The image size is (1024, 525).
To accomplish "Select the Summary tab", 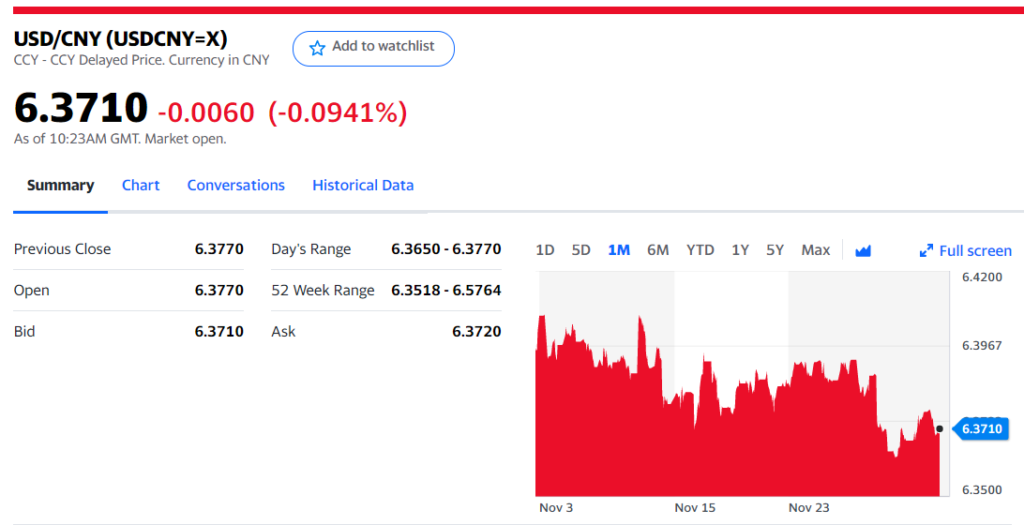I will tap(60, 185).
